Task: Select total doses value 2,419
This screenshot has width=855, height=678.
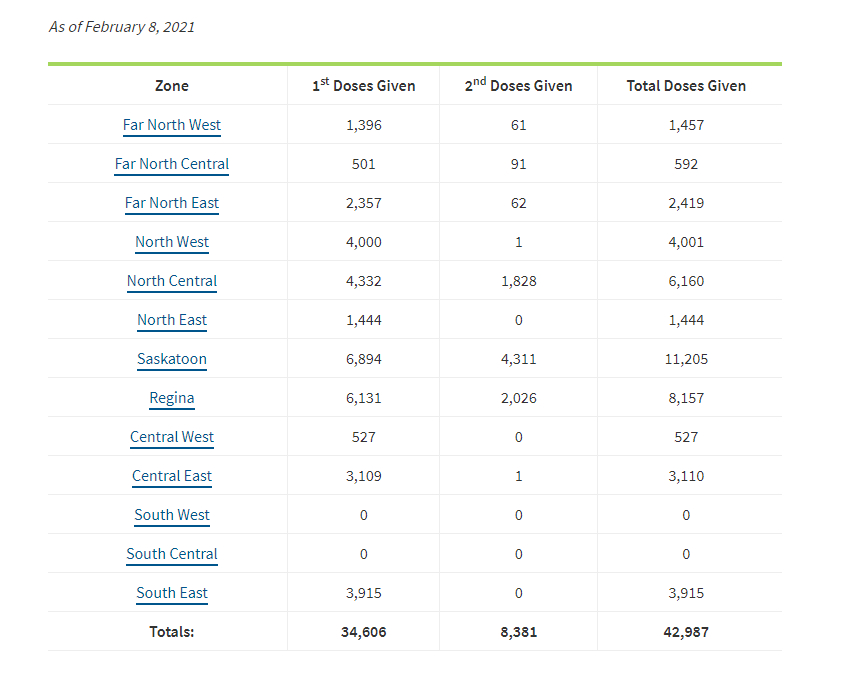Action: click(x=686, y=203)
